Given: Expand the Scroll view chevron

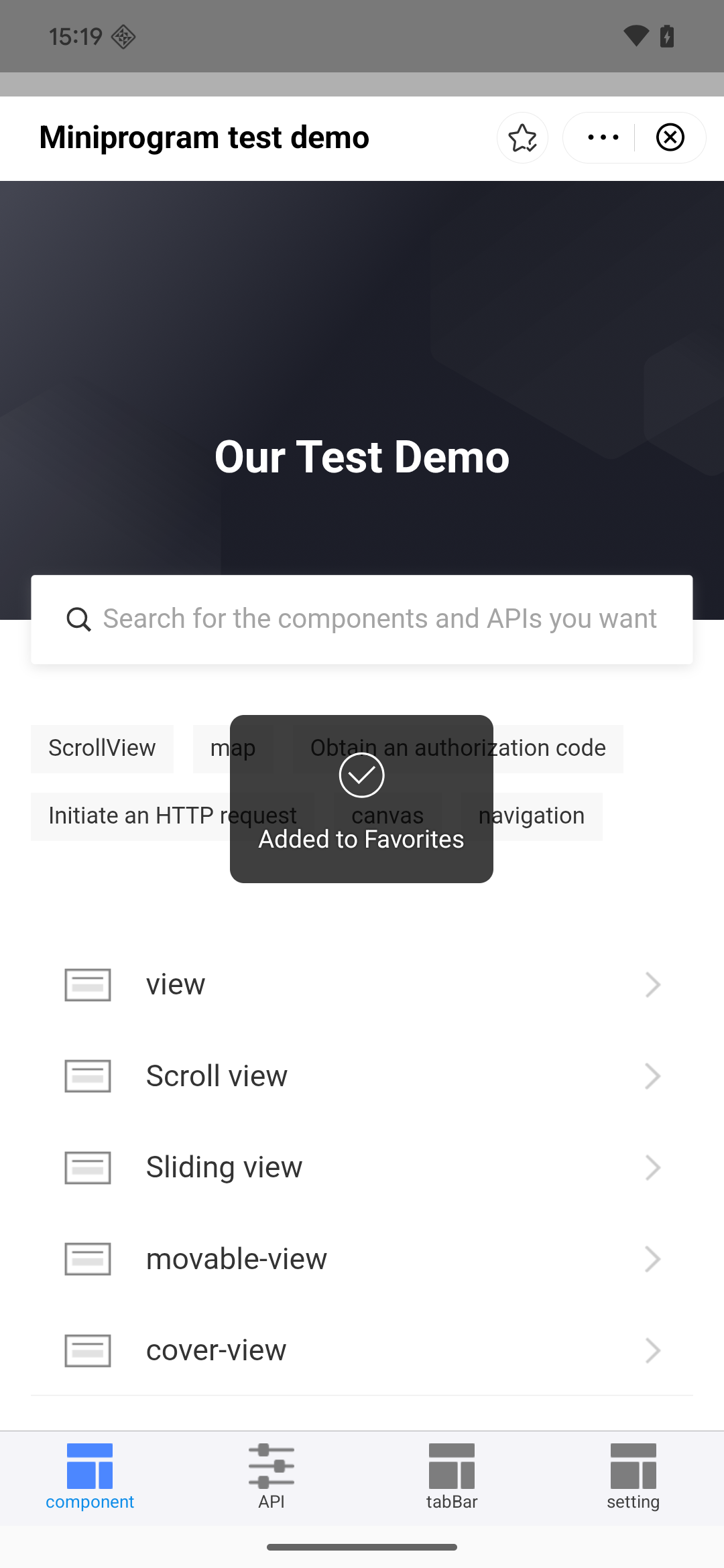Looking at the screenshot, I should (x=652, y=1076).
